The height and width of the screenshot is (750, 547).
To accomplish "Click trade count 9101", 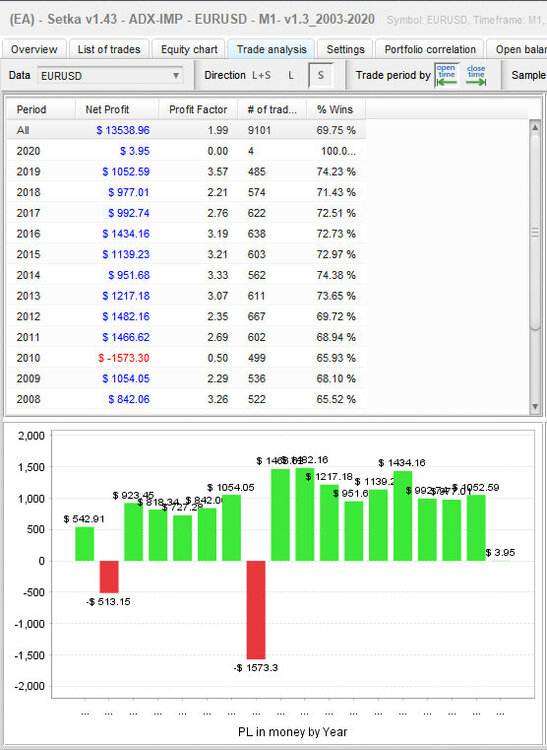I will tap(259, 130).
